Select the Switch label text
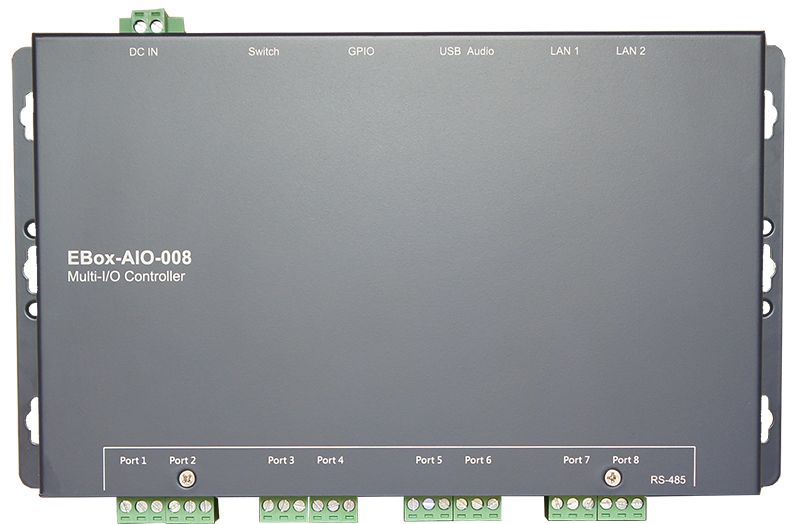 tap(264, 52)
